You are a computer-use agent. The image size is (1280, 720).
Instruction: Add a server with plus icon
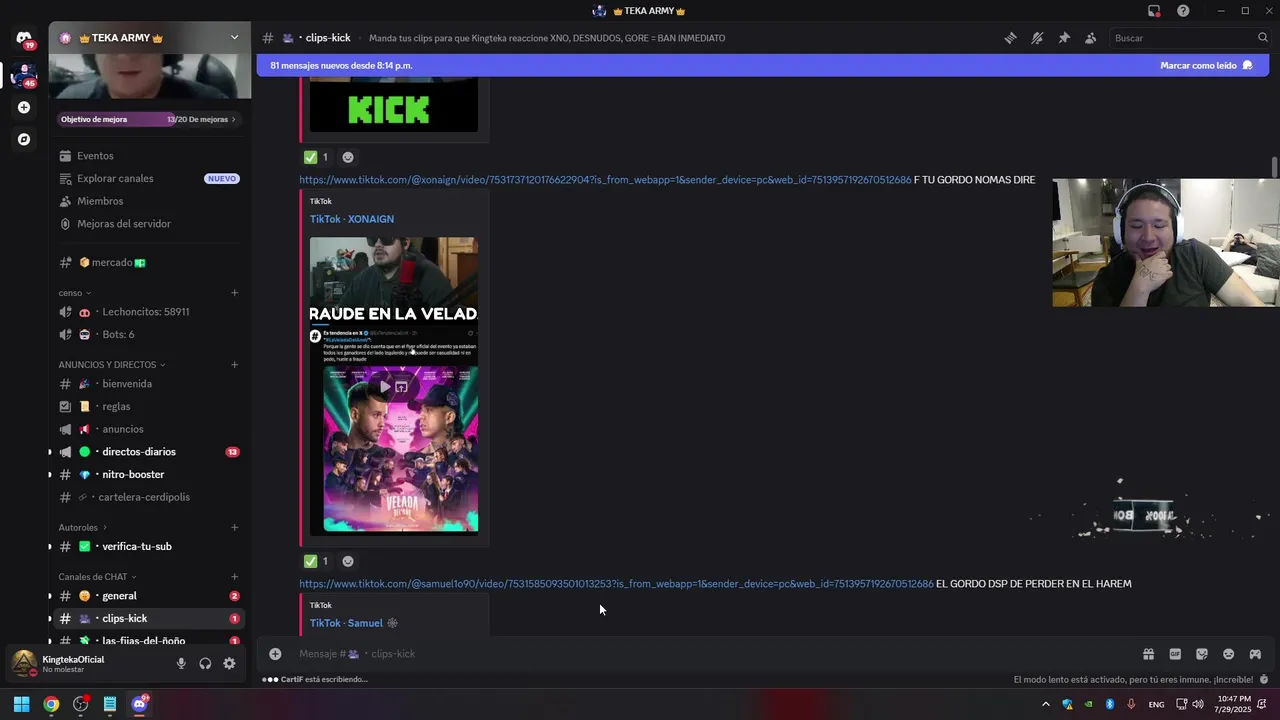tap(24, 107)
